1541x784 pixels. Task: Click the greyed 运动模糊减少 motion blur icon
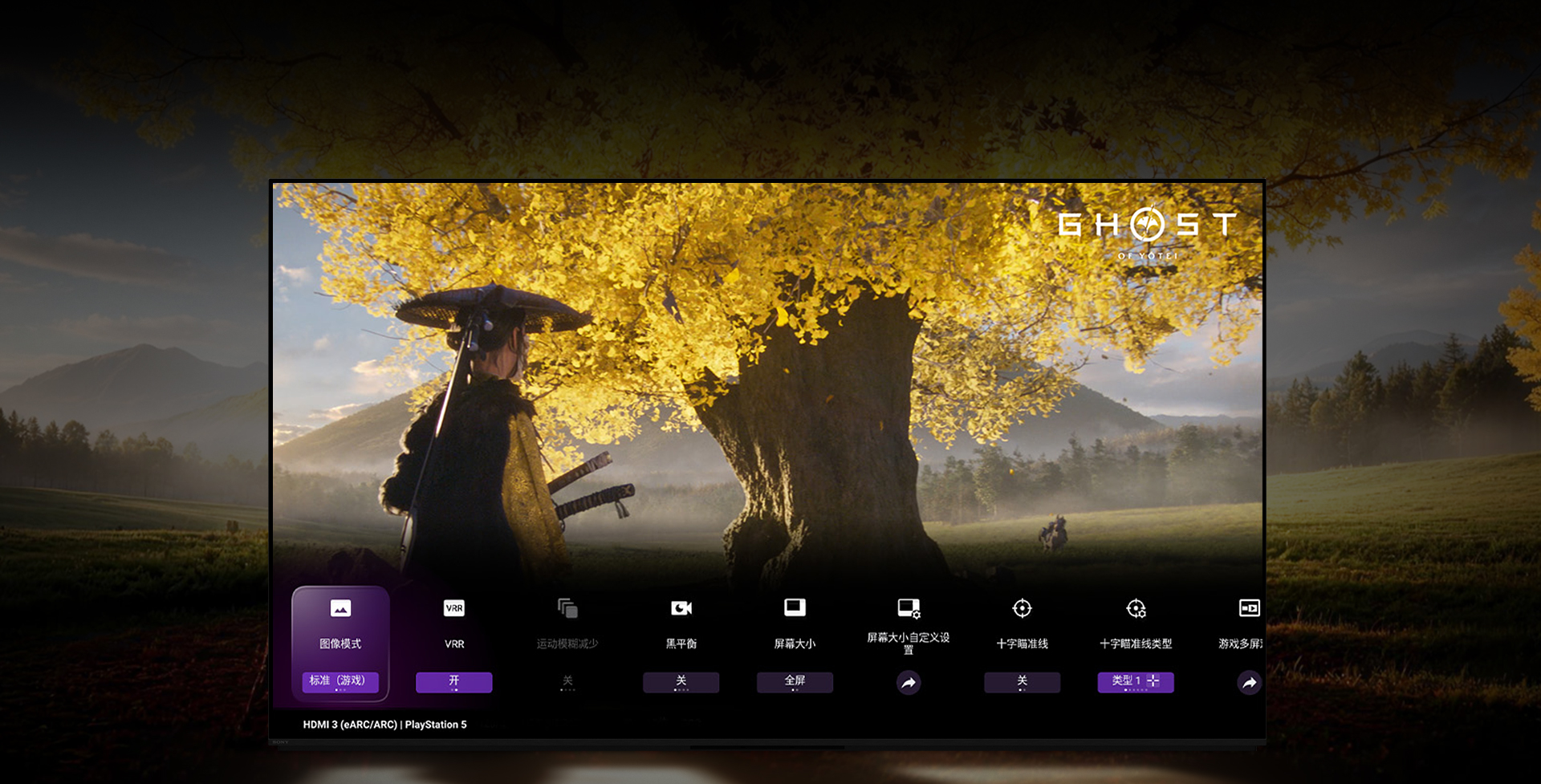click(567, 608)
